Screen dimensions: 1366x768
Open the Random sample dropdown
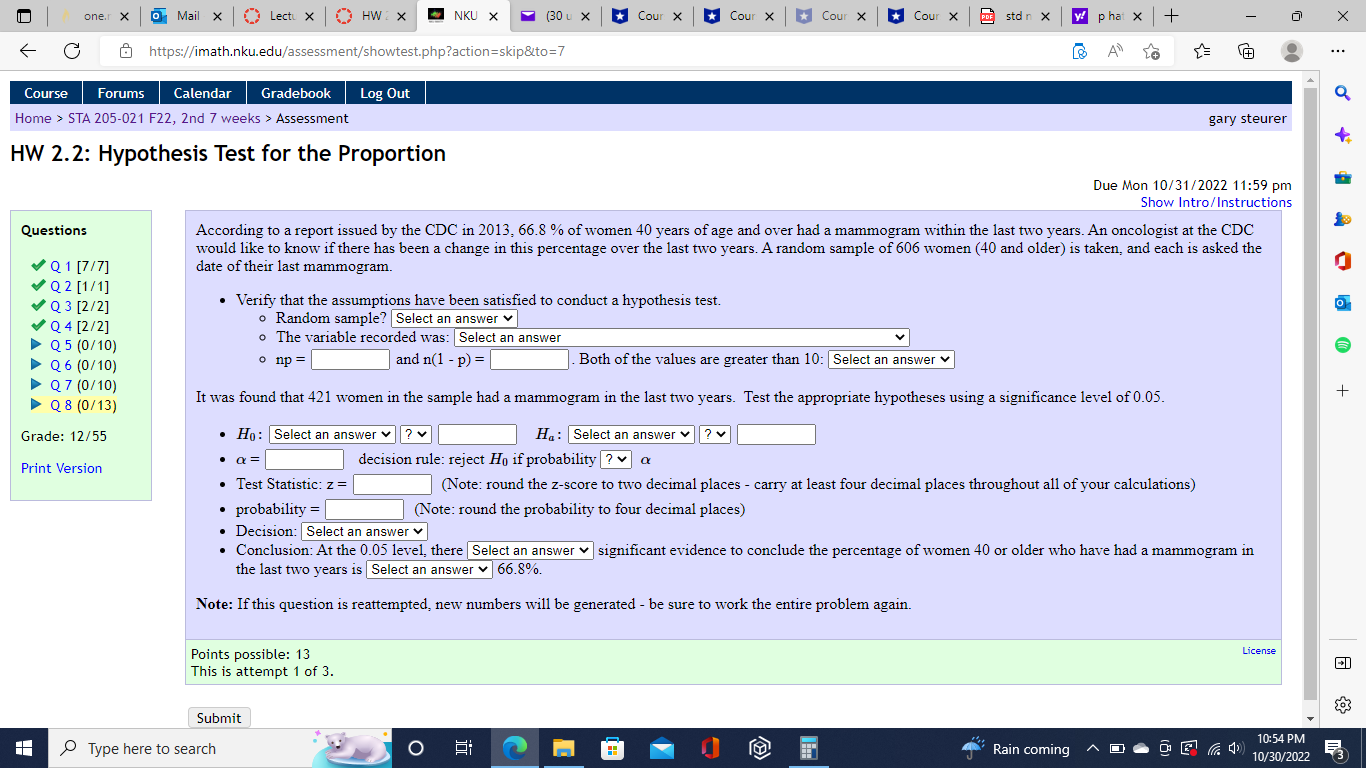pos(454,318)
